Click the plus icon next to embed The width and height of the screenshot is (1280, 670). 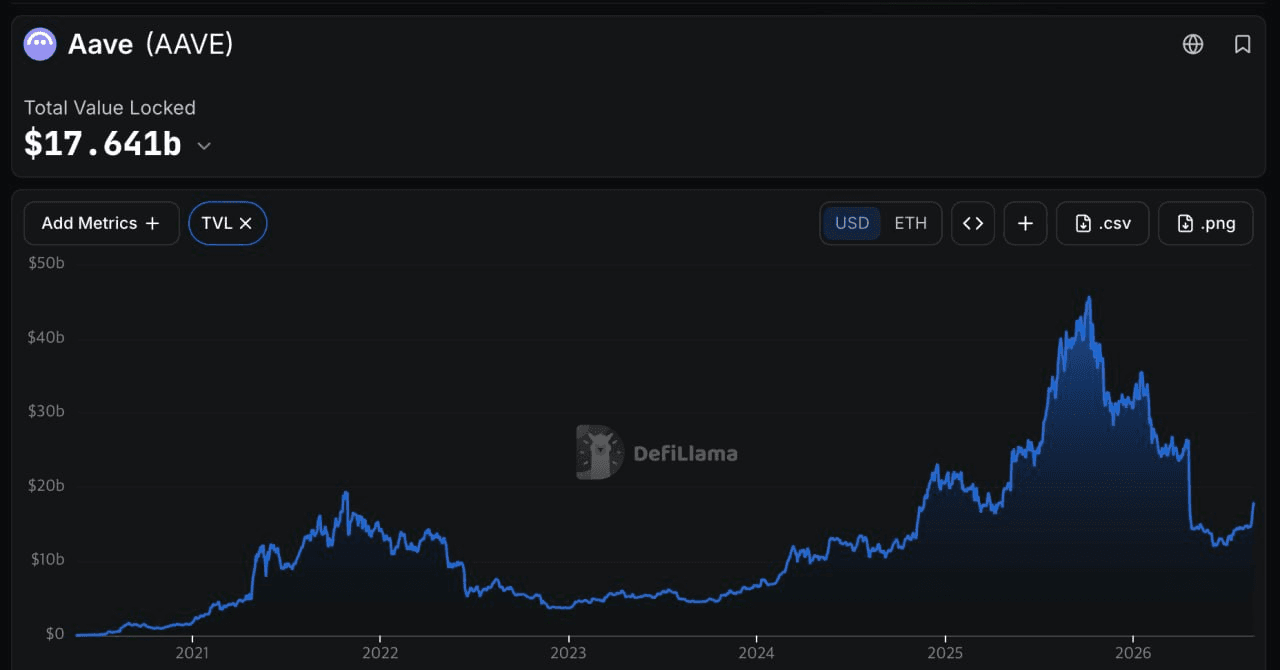(x=1025, y=223)
